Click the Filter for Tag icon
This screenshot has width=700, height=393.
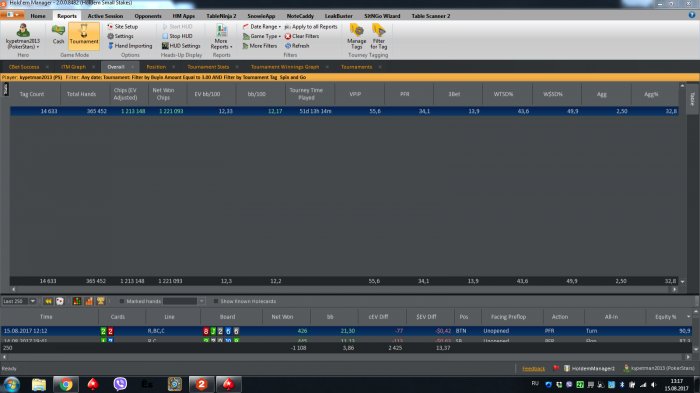coord(379,37)
